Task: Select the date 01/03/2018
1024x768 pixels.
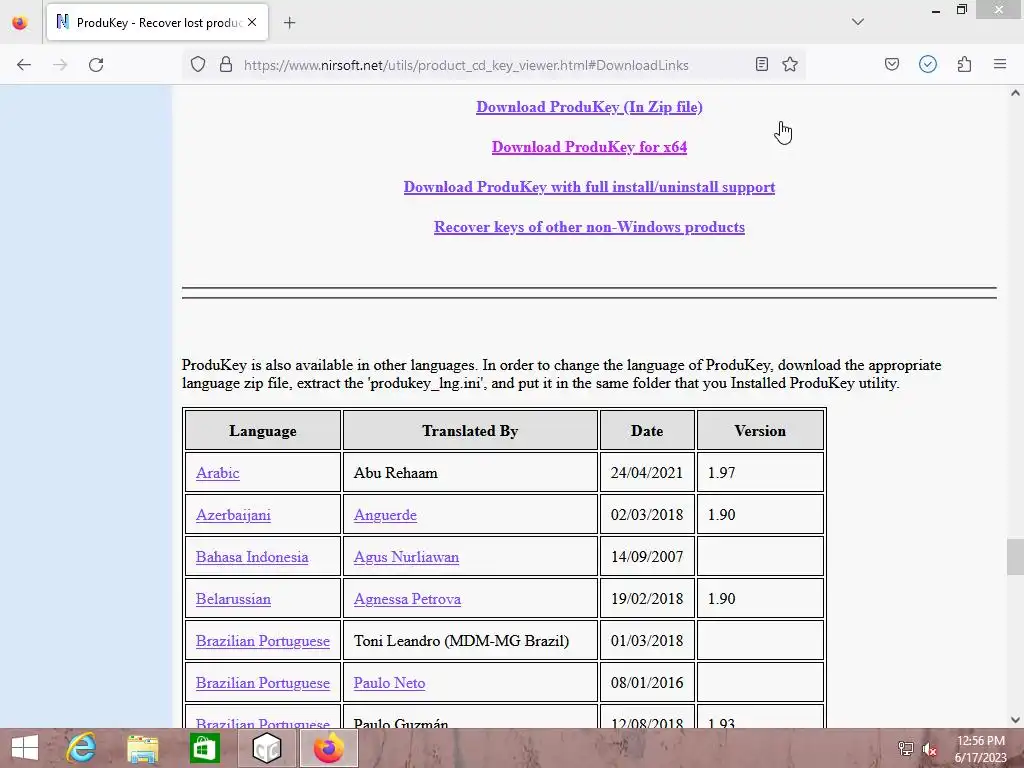Action: pyautogui.click(x=647, y=641)
